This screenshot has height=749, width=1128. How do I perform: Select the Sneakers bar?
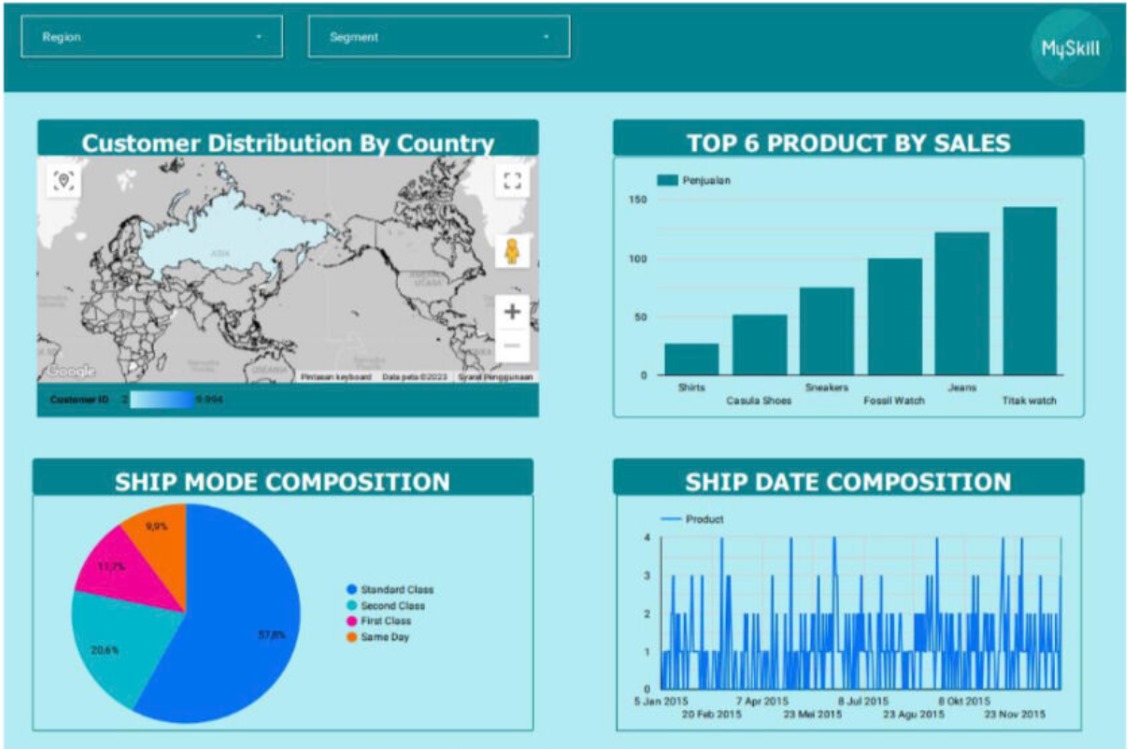tap(827, 331)
